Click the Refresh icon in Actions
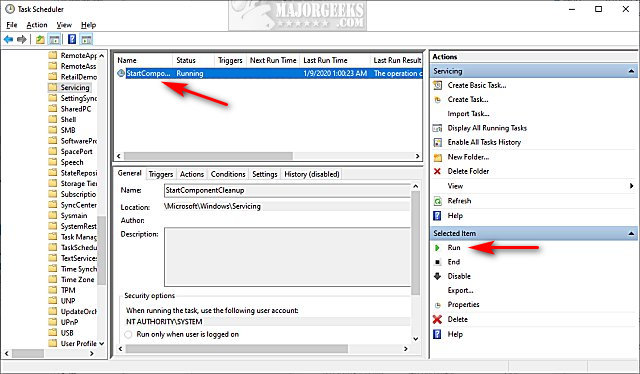 tap(438, 201)
